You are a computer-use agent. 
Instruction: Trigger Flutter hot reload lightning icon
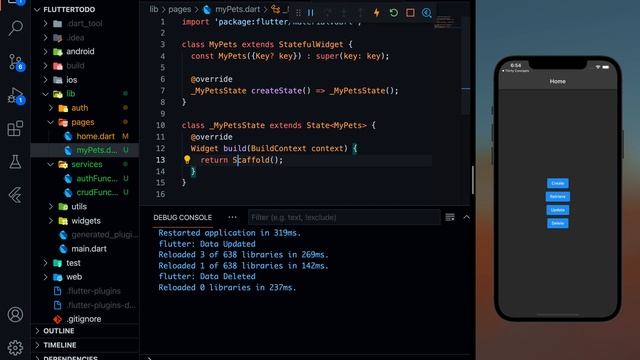376,13
